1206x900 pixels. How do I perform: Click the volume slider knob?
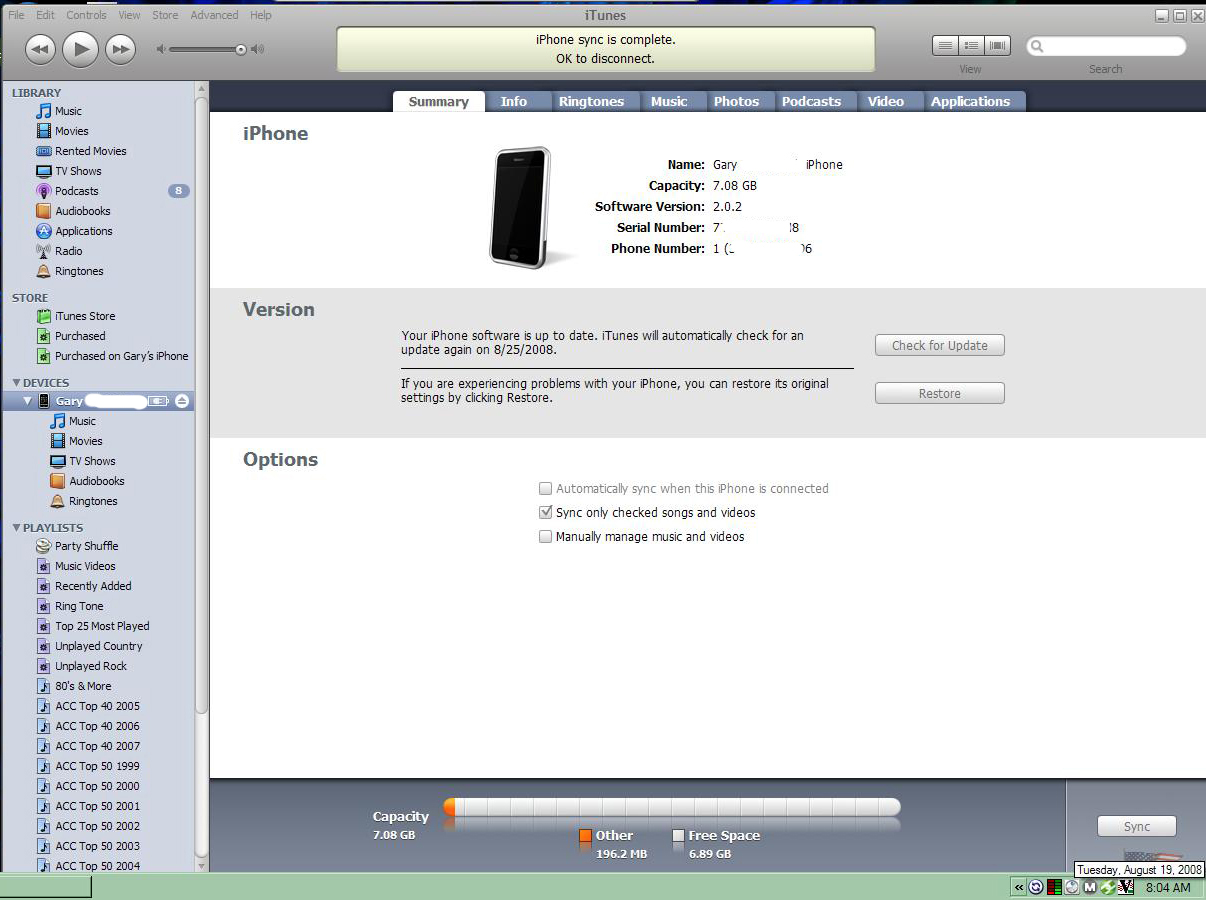pos(240,49)
